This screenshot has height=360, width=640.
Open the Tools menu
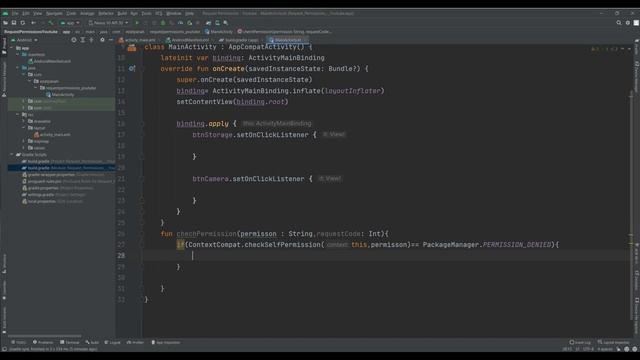pos(146,13)
